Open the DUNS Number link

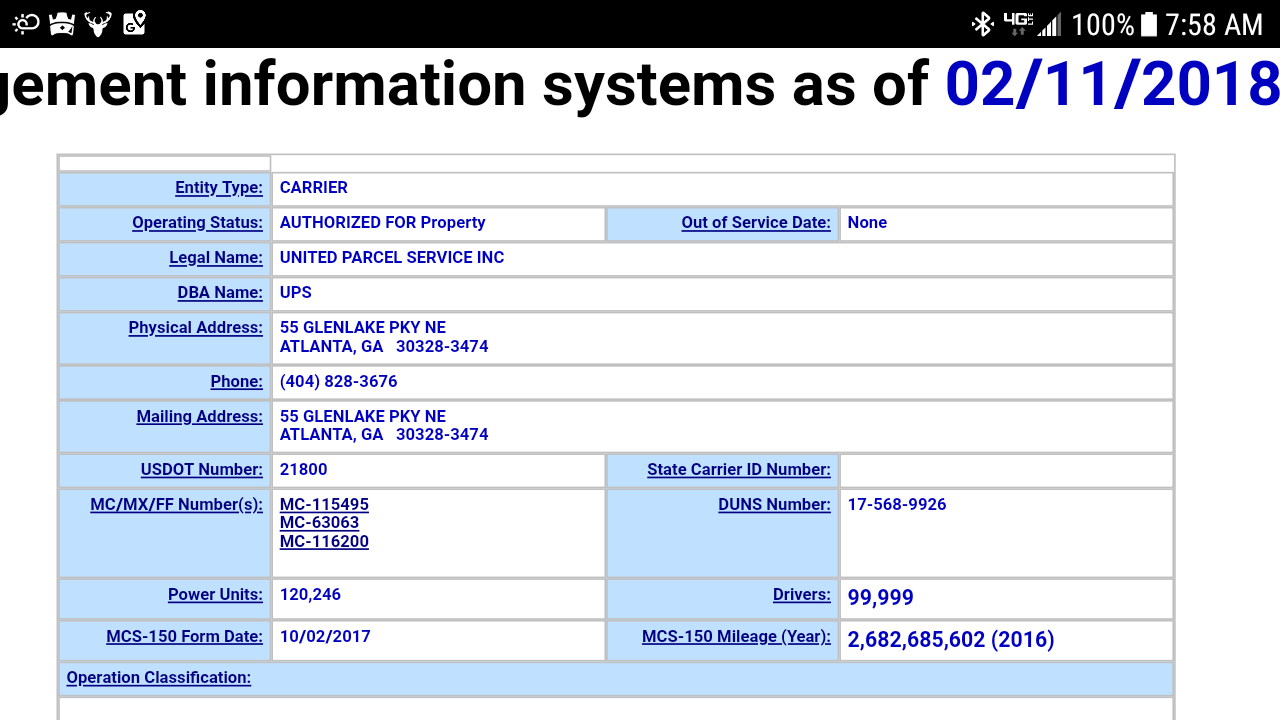774,505
